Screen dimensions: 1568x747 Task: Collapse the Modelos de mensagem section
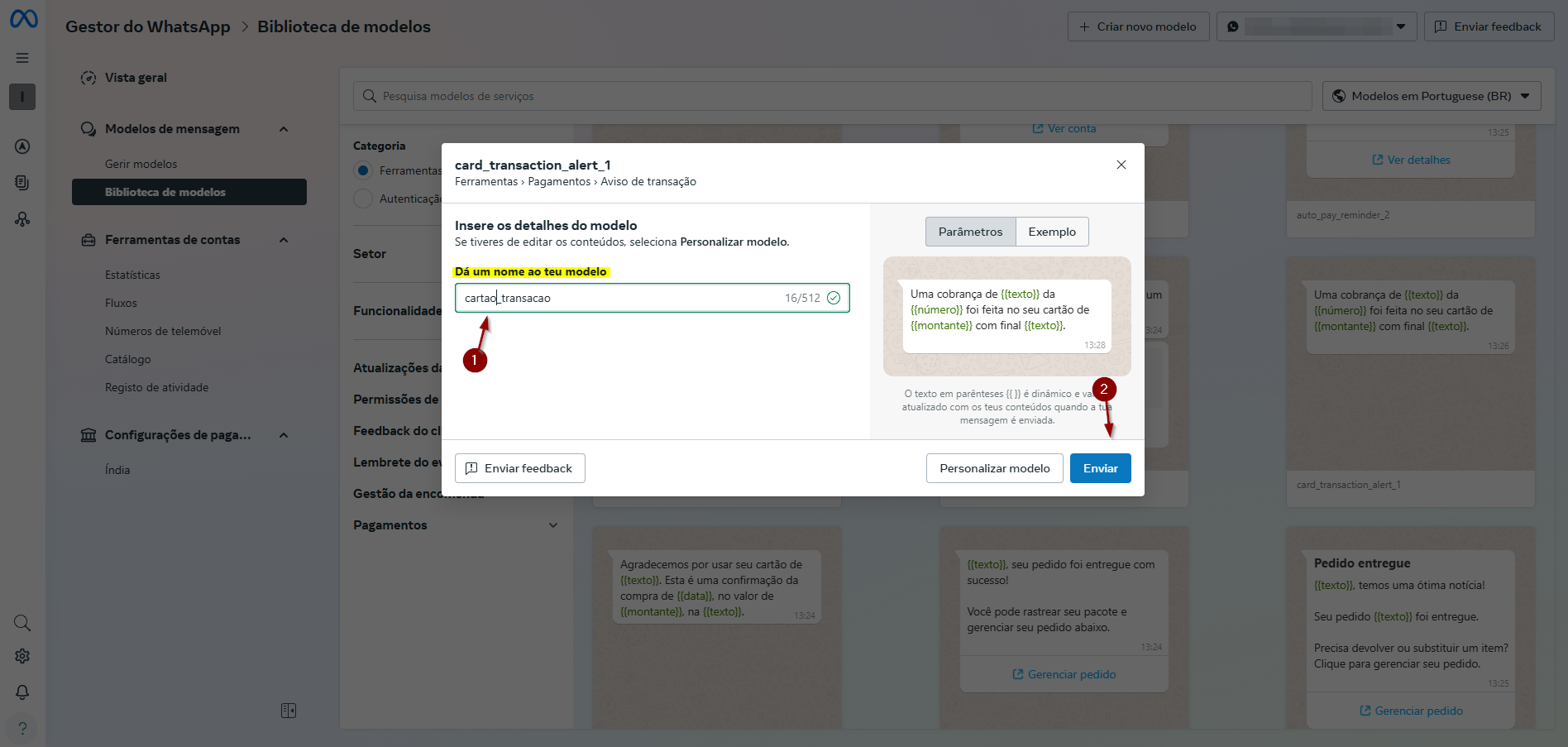(x=284, y=129)
